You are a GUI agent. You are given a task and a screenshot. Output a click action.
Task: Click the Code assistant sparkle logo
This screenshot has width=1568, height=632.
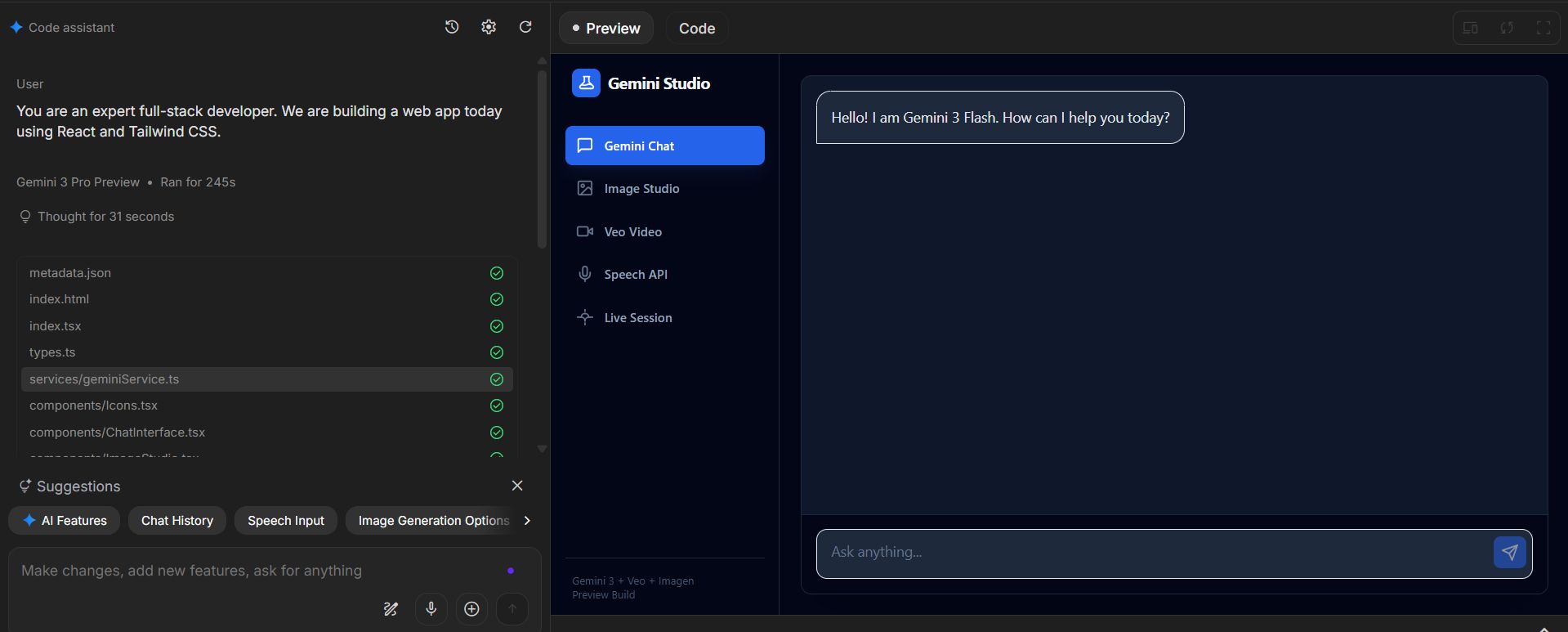(x=16, y=27)
